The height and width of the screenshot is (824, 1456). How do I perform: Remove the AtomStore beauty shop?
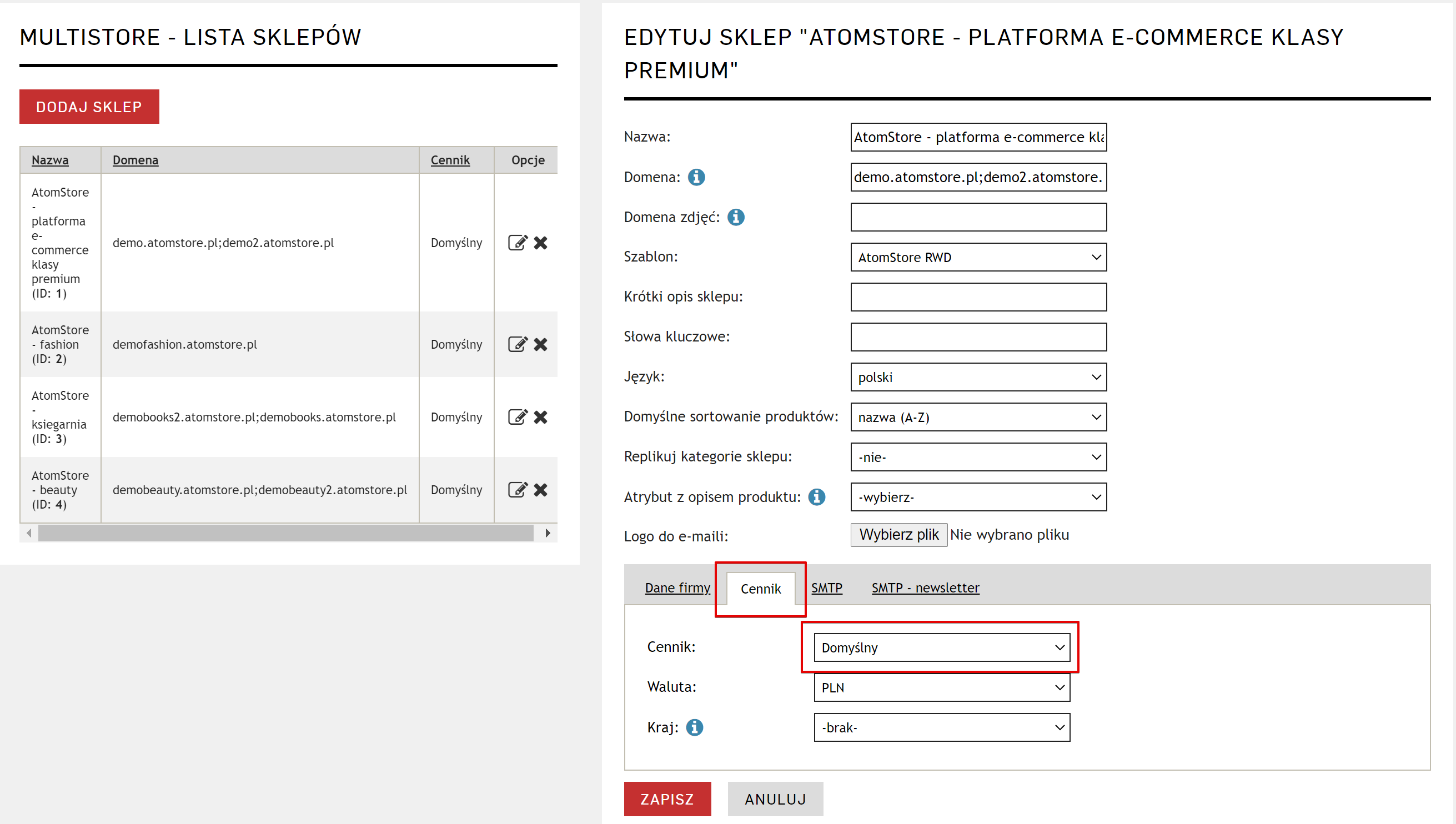(x=540, y=490)
